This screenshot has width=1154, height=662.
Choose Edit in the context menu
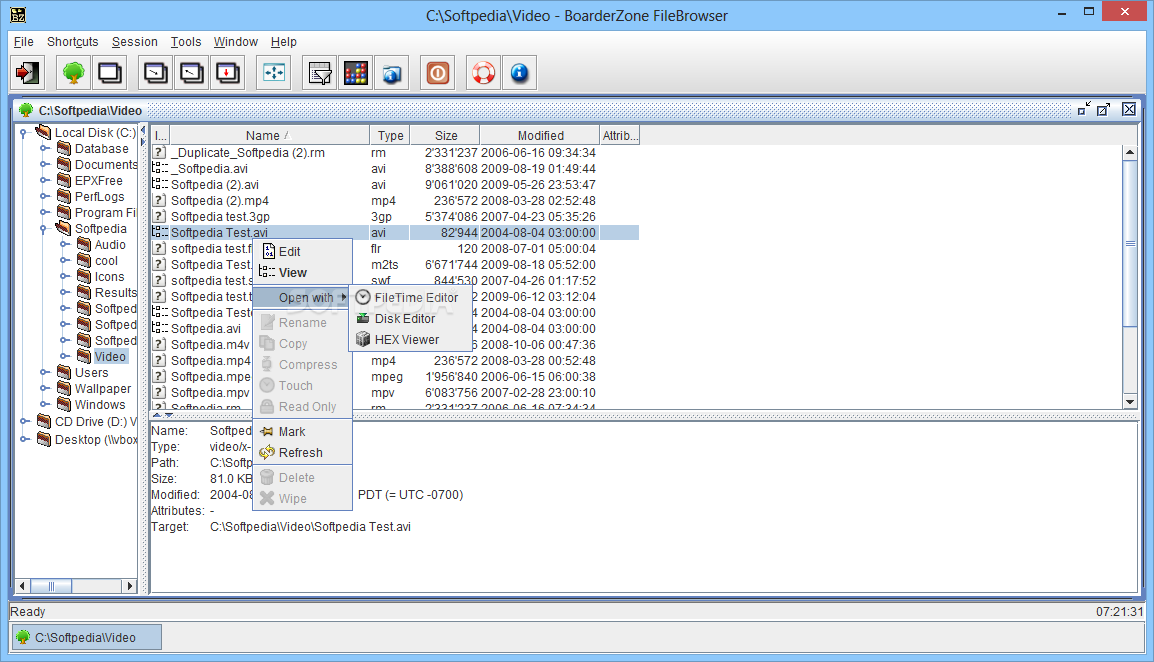[302, 251]
